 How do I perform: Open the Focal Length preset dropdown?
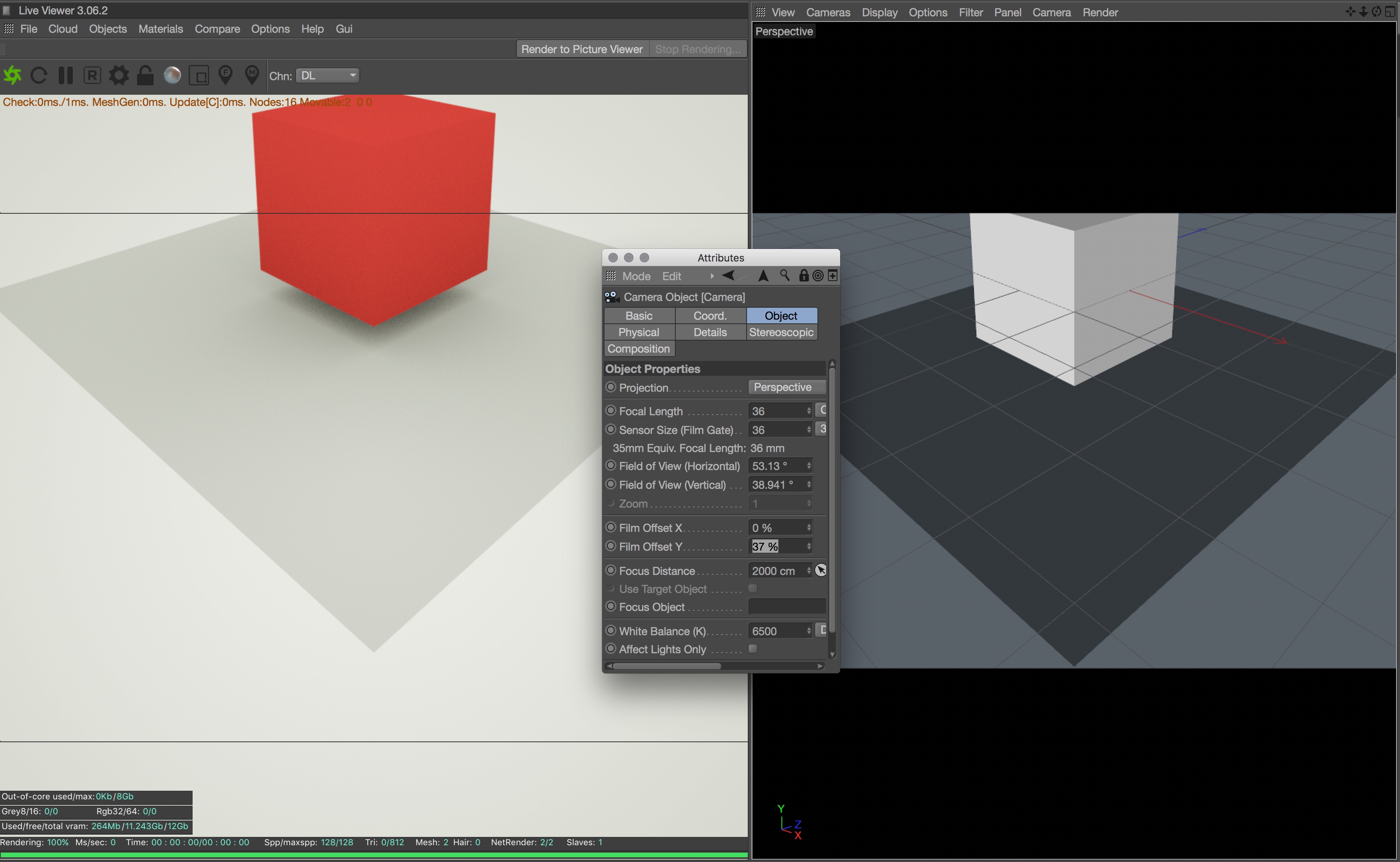point(821,411)
